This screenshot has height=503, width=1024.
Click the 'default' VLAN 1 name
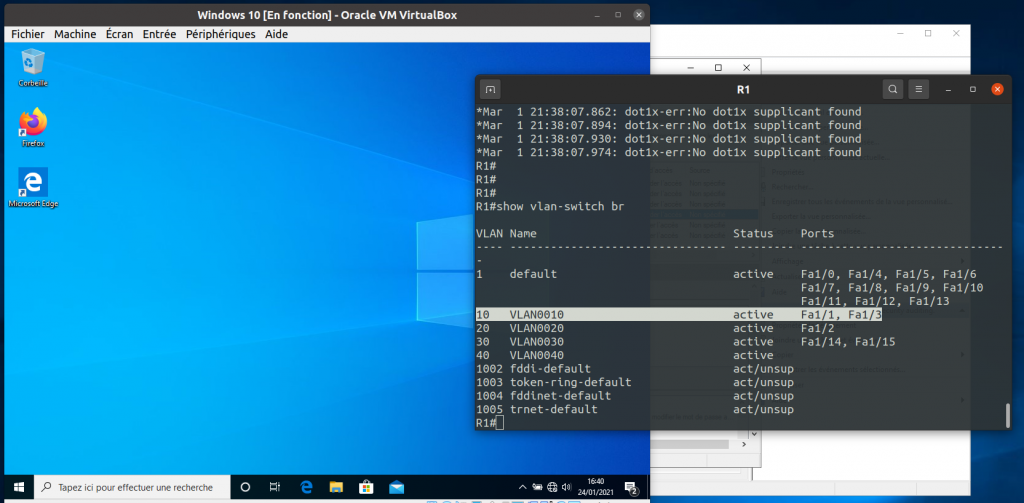tap(534, 274)
